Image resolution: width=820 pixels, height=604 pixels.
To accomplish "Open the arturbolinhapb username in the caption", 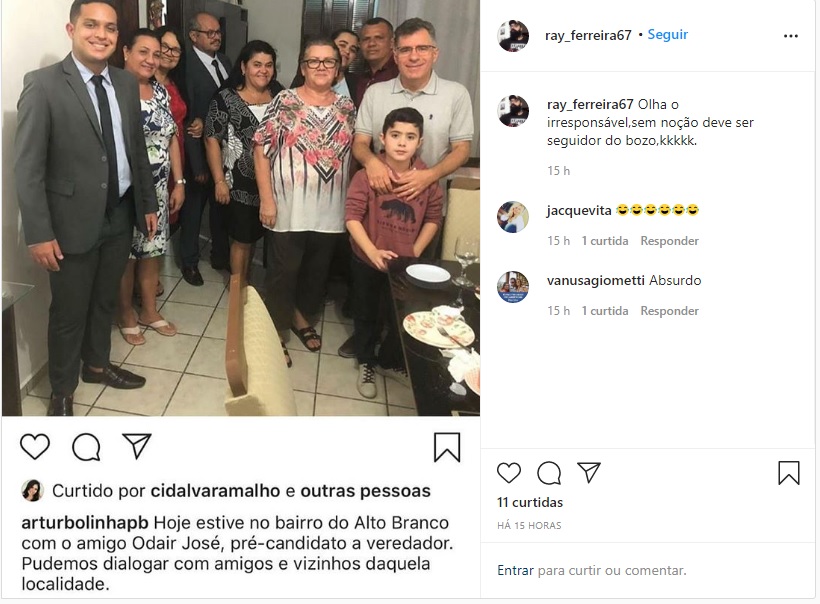I will click(85, 523).
